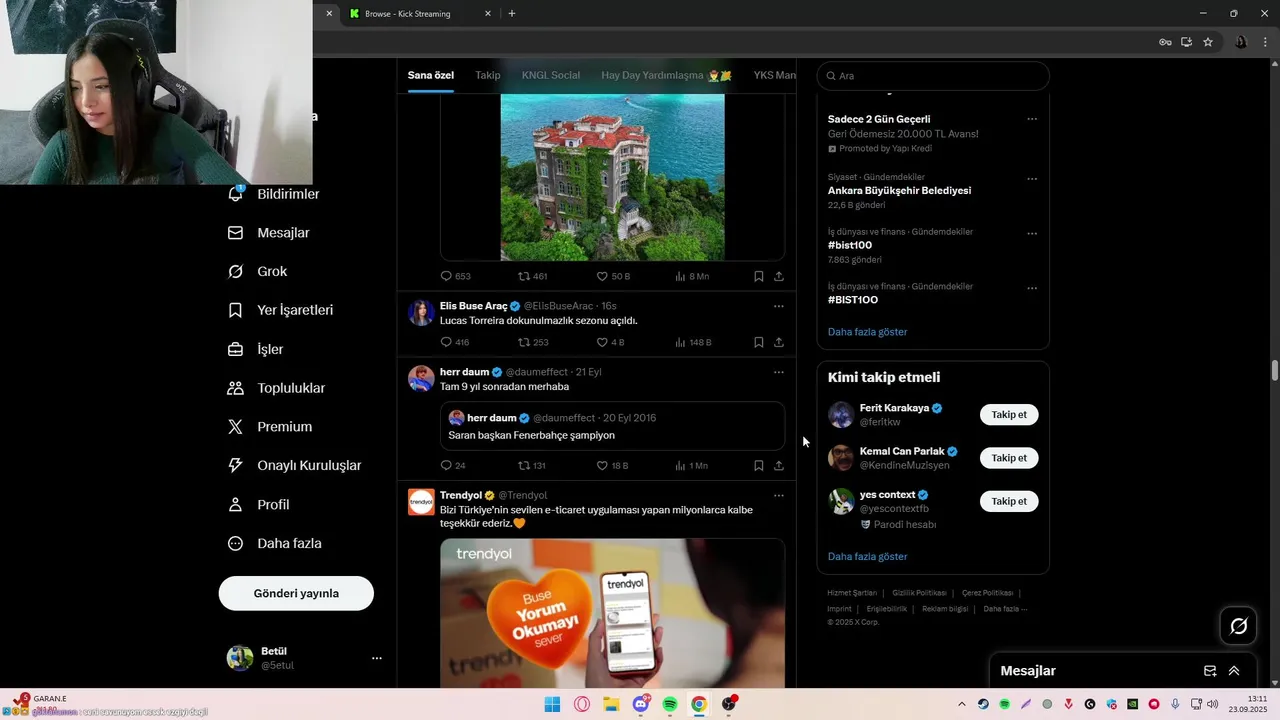Open the floating Grok button
The image size is (1280, 720).
[1239, 626]
